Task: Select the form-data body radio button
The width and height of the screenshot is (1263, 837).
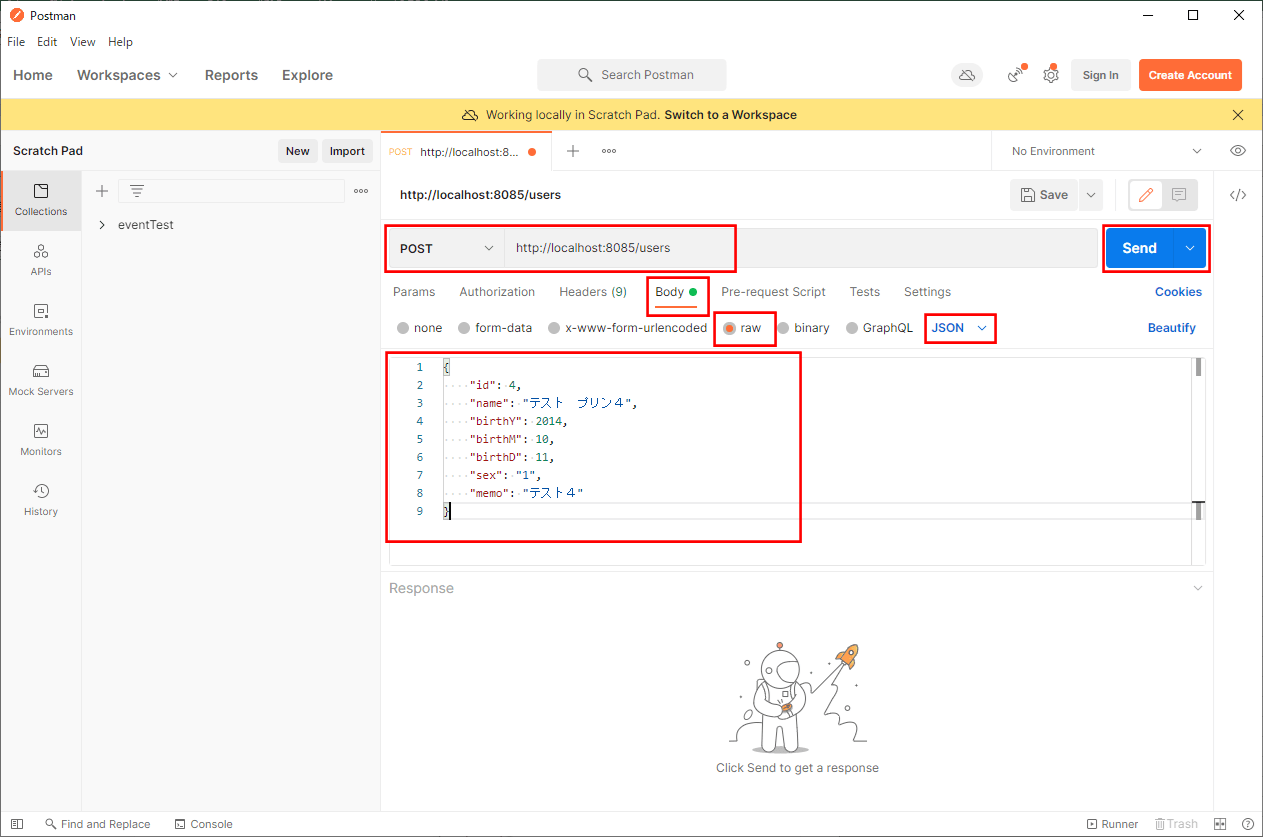Action: [x=464, y=328]
